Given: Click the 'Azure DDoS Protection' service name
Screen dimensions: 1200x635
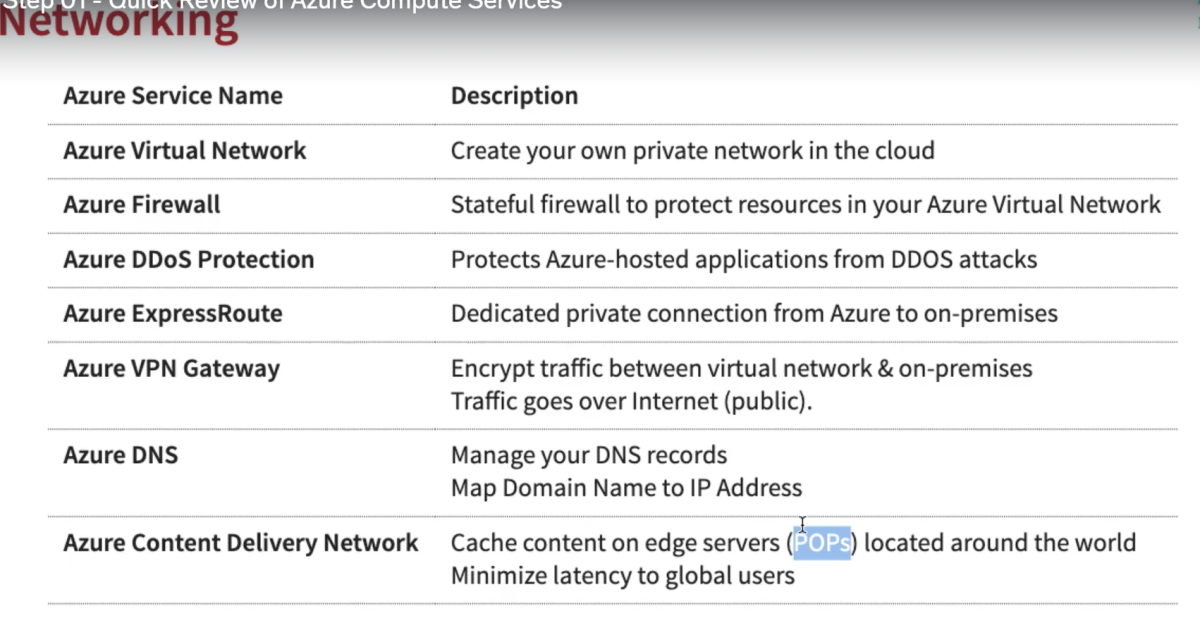Looking at the screenshot, I should tap(188, 259).
